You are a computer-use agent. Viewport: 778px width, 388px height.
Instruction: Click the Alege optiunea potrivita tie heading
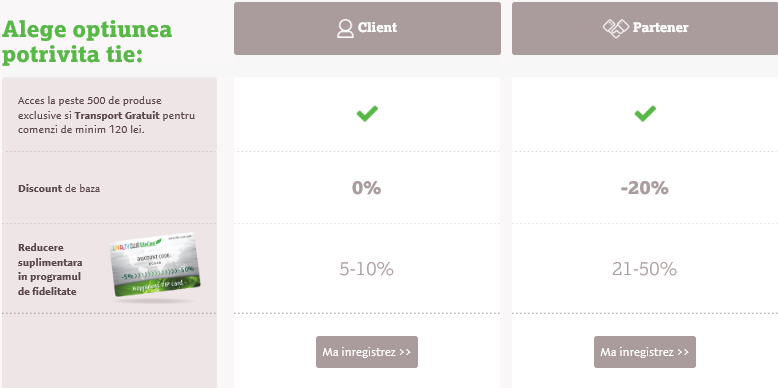pyautogui.click(x=87, y=42)
